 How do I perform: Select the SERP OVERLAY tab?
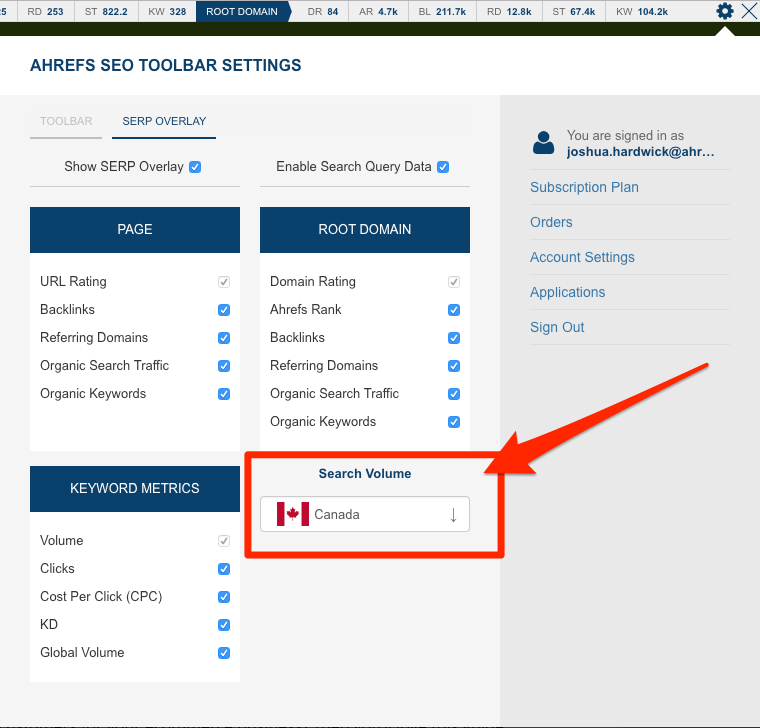(x=164, y=121)
